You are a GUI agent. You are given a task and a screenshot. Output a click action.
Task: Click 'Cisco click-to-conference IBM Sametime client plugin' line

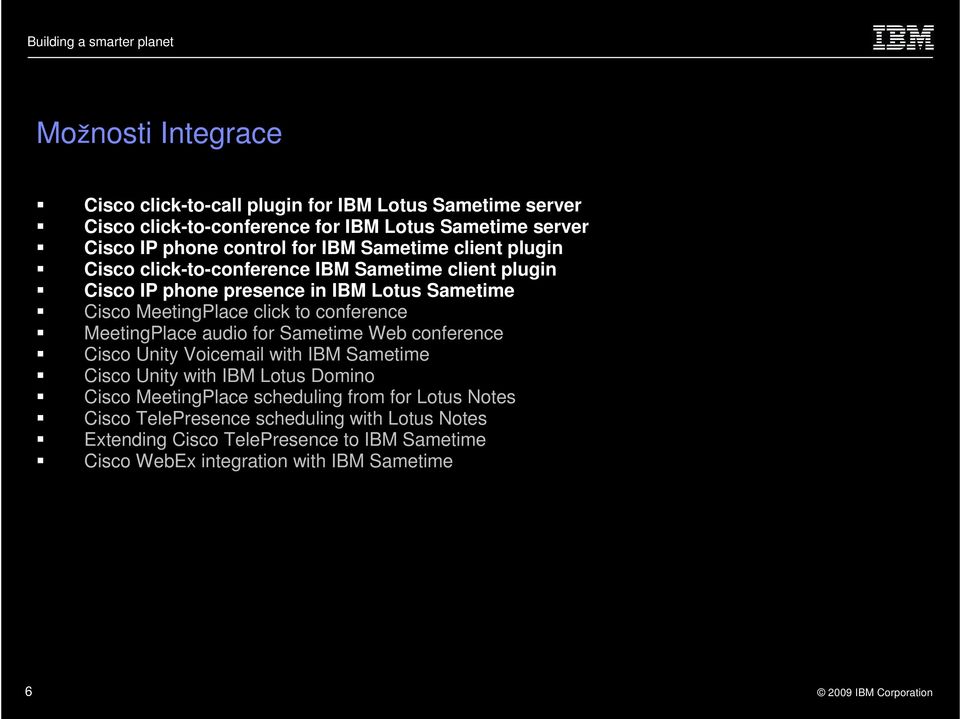[x=320, y=269]
